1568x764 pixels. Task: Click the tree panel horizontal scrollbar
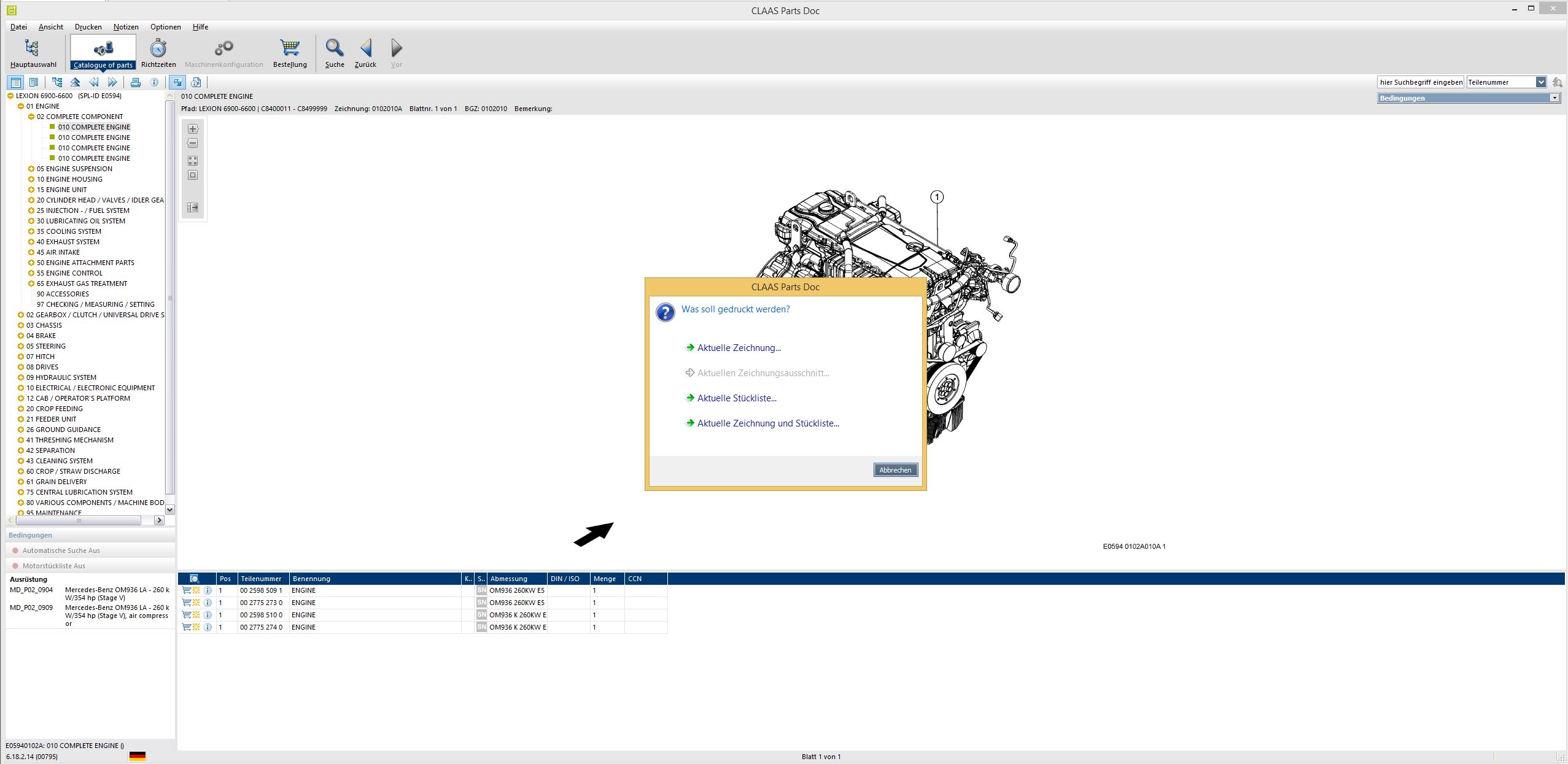pyautogui.click(x=85, y=520)
